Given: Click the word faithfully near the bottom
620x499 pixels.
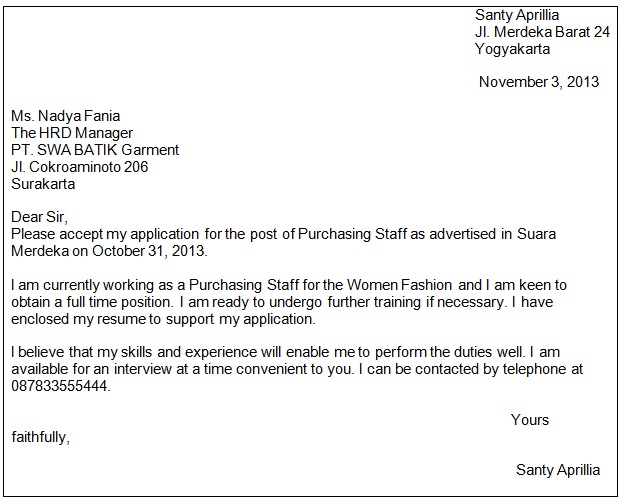Looking at the screenshot, I should coord(41,437).
